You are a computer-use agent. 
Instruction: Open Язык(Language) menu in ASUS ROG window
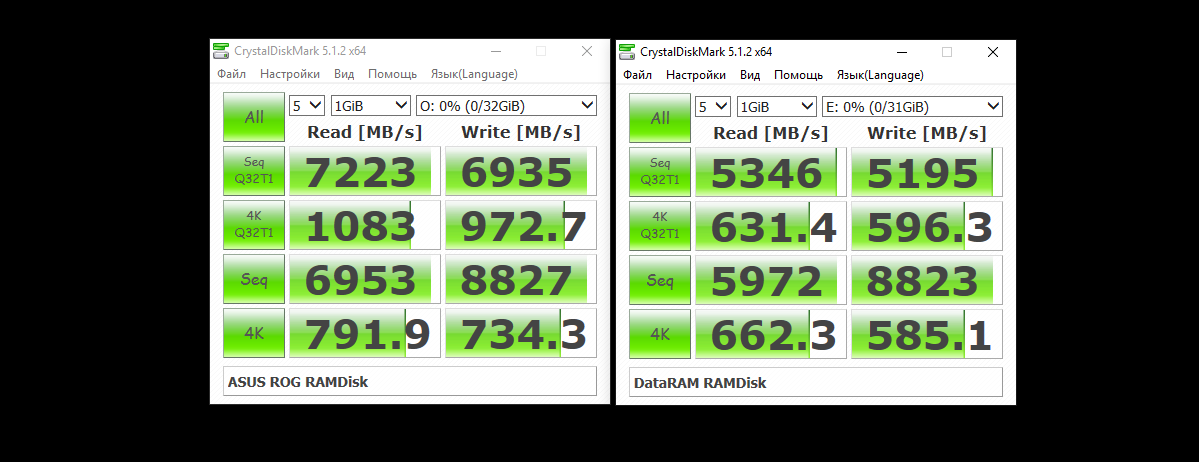pos(474,74)
